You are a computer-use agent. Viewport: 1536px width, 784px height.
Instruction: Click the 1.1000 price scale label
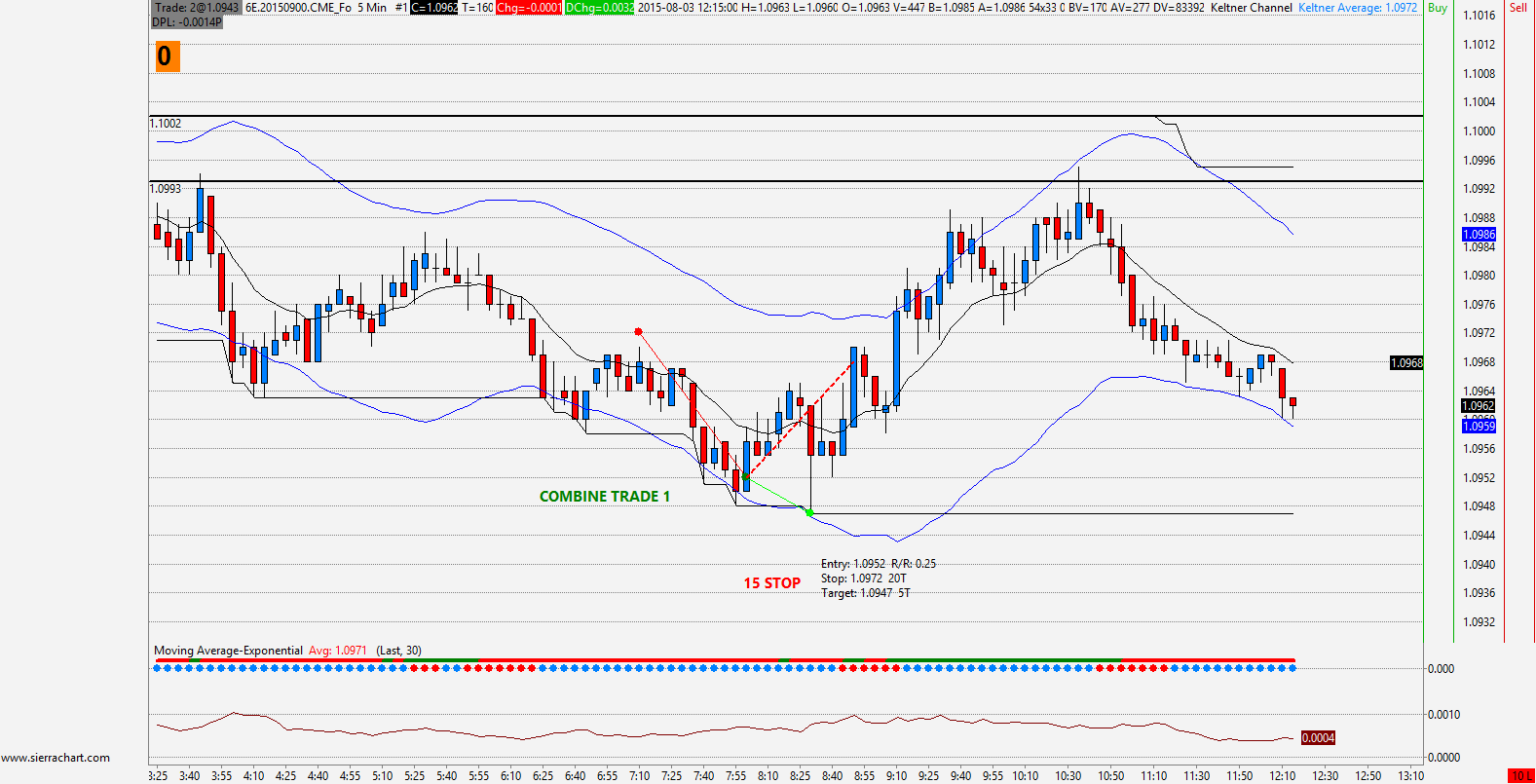(x=1480, y=131)
